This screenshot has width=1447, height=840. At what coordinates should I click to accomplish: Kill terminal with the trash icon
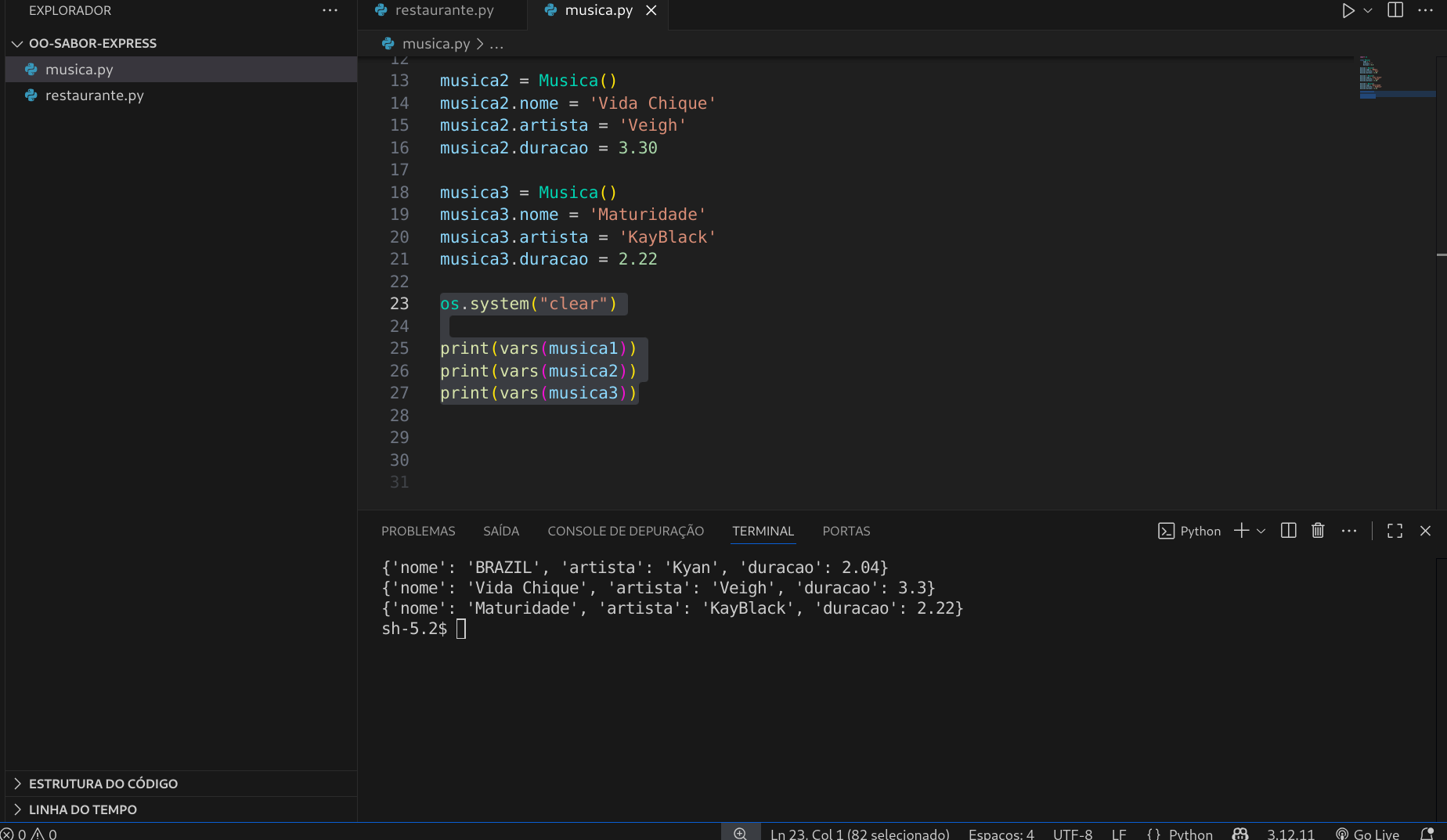[1318, 531]
